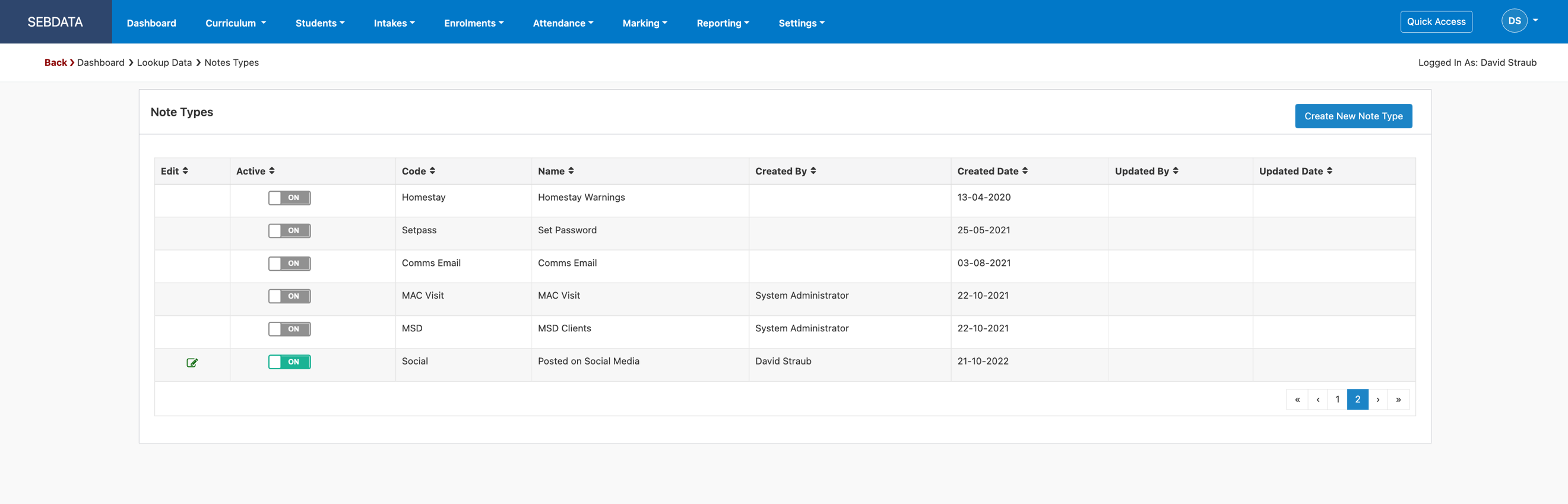
Task: Click the SEBDATA brand logo
Action: click(55, 22)
